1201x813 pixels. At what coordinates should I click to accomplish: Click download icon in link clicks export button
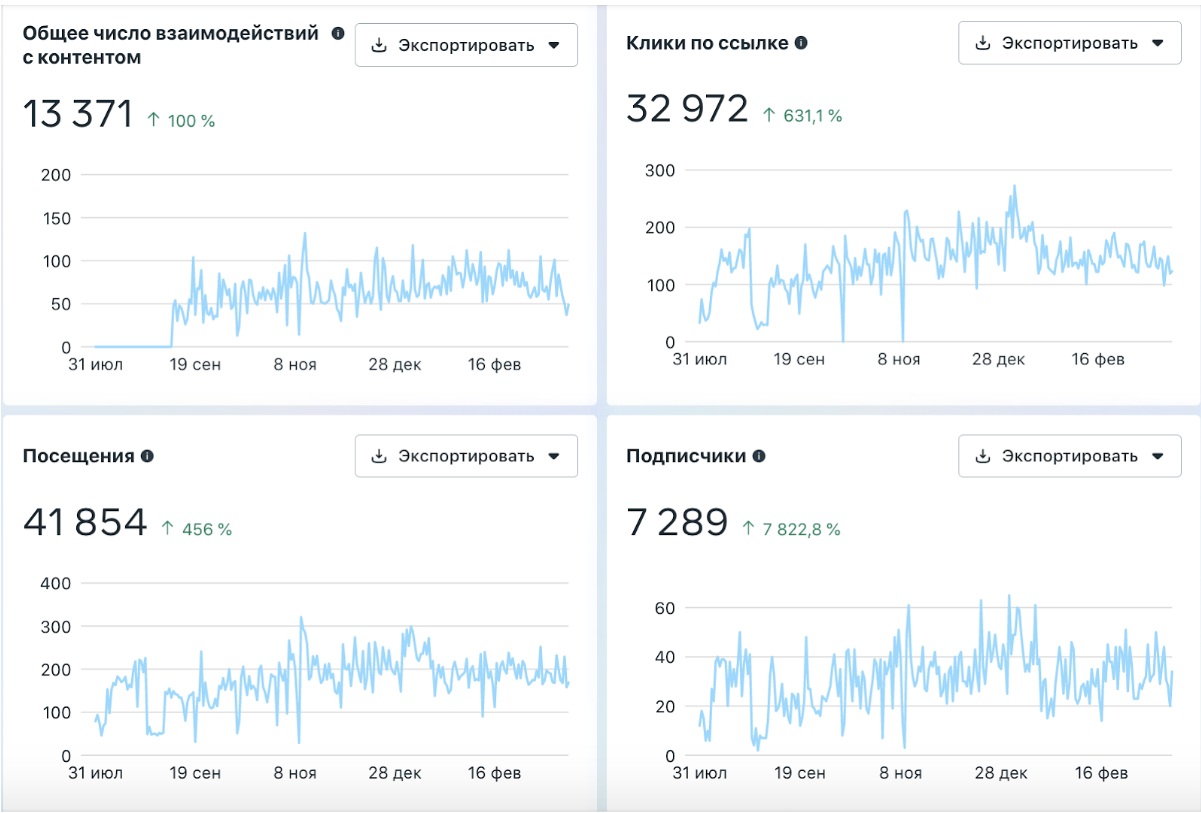tap(983, 43)
